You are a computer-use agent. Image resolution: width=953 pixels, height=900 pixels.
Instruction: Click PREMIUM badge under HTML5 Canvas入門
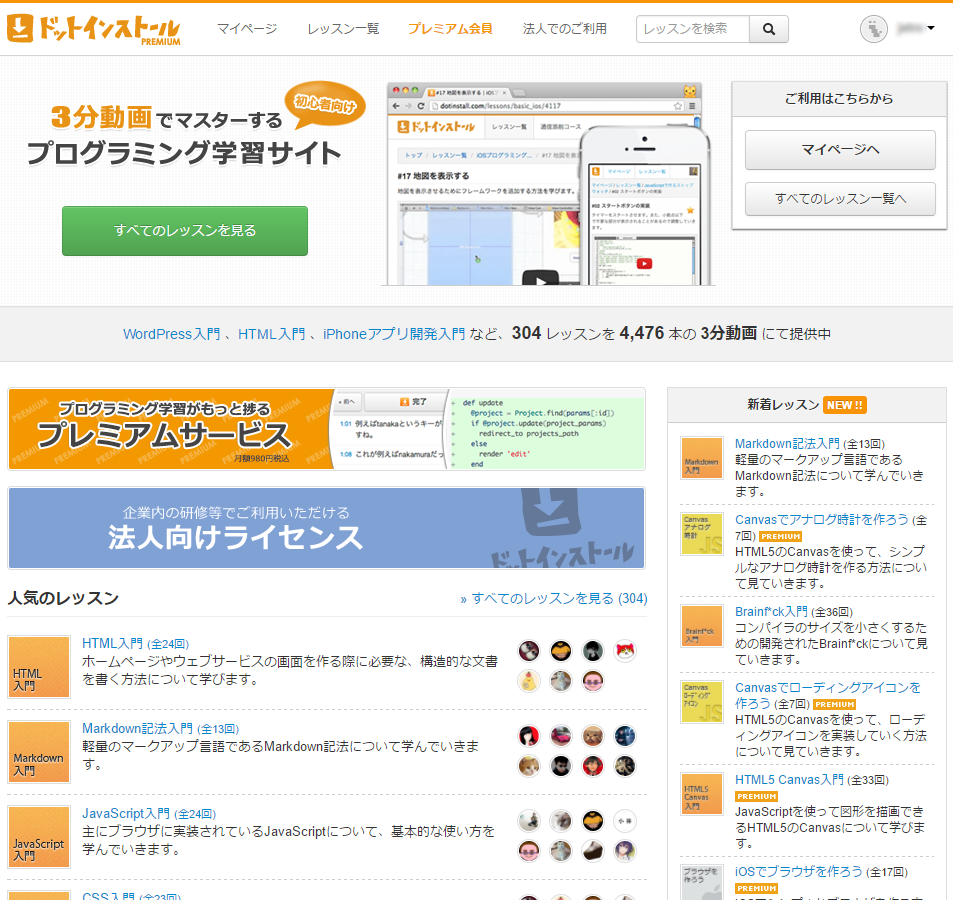pyautogui.click(x=757, y=797)
